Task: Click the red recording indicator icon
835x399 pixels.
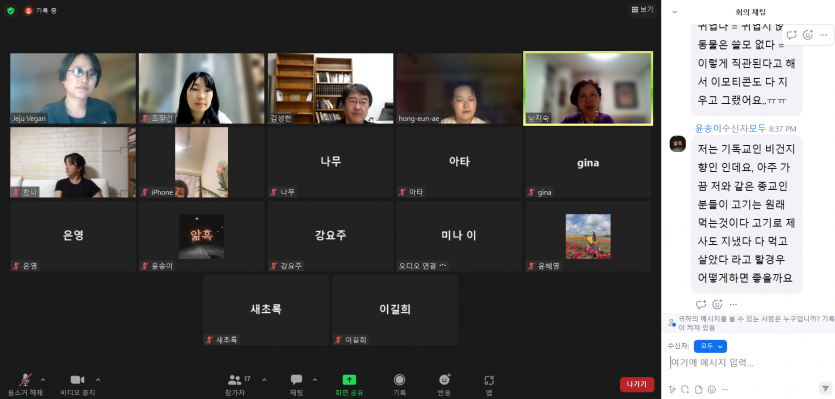Action: [x=28, y=10]
